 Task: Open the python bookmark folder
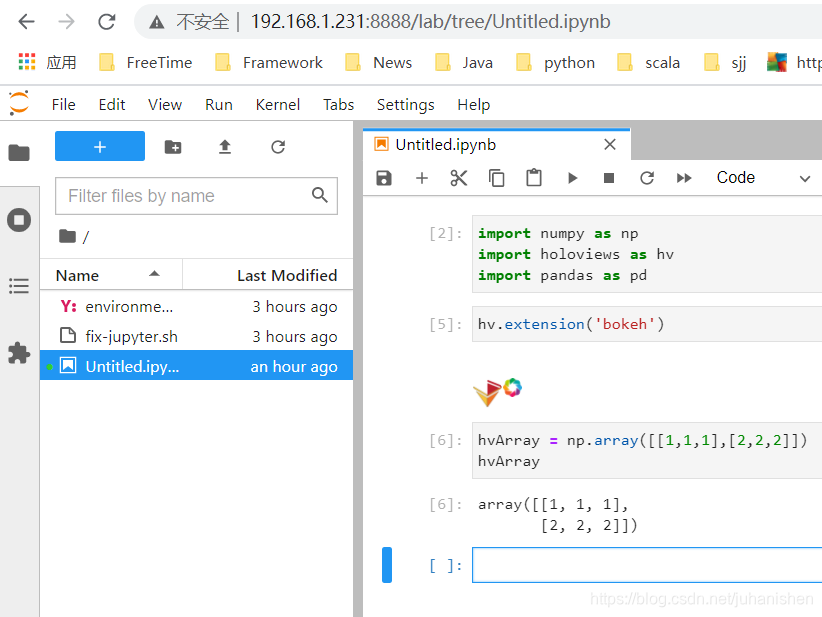click(555, 62)
